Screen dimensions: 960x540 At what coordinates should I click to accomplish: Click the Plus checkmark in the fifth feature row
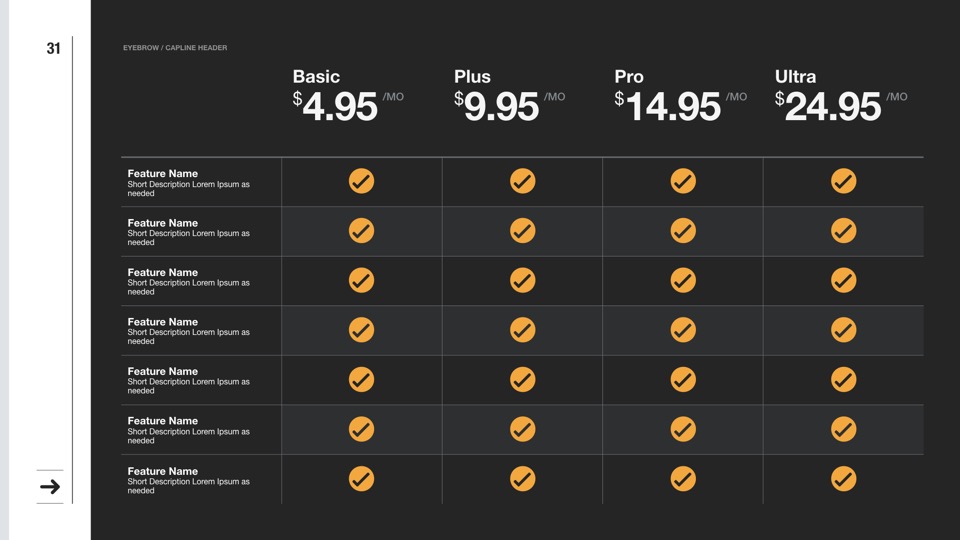point(522,379)
